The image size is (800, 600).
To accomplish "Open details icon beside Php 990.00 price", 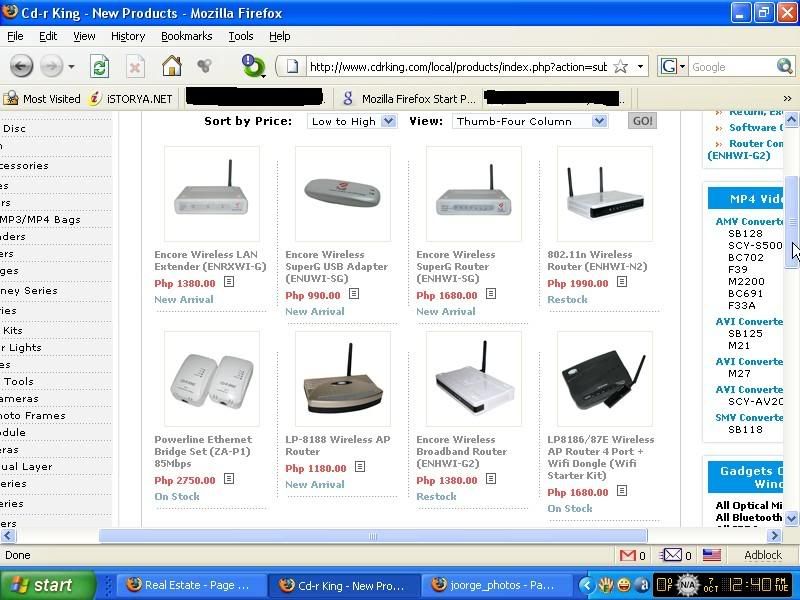I will pyautogui.click(x=354, y=293).
